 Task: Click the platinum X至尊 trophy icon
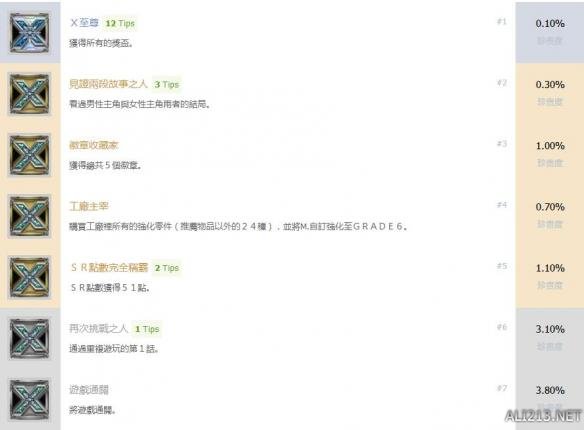click(x=29, y=33)
